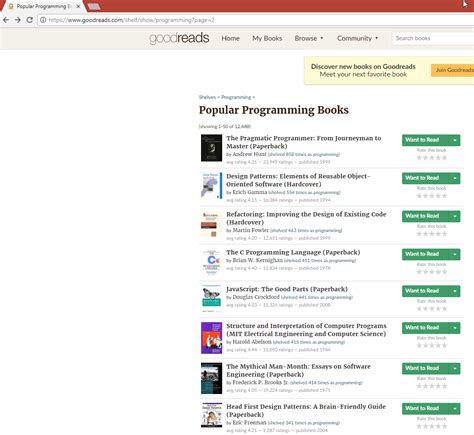Open The C Programming Language cover thumbnail

point(211,262)
